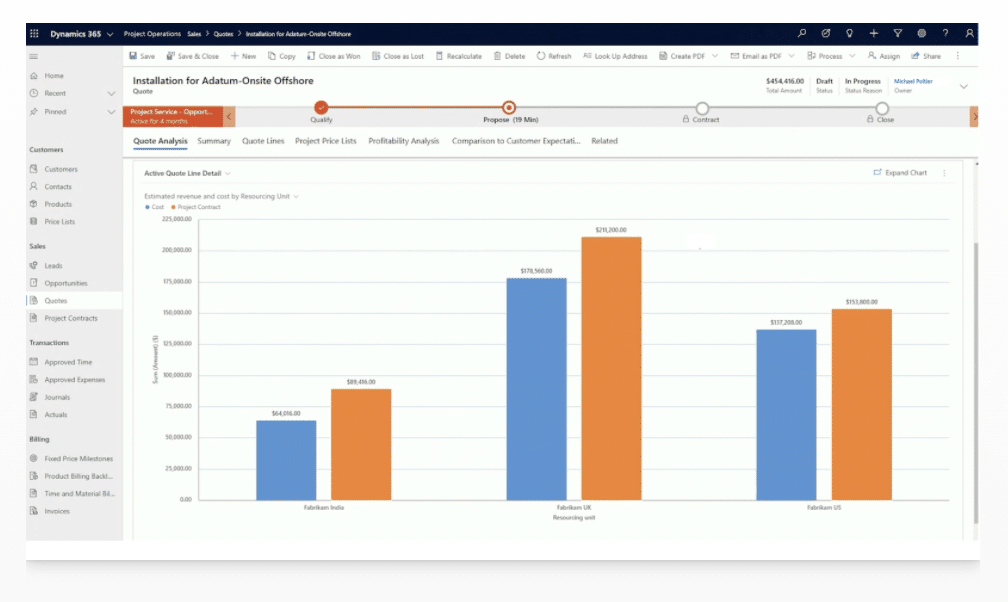Viewport: 1008px width, 602px height.
Task: Click Email as PDF command
Action: [x=756, y=56]
